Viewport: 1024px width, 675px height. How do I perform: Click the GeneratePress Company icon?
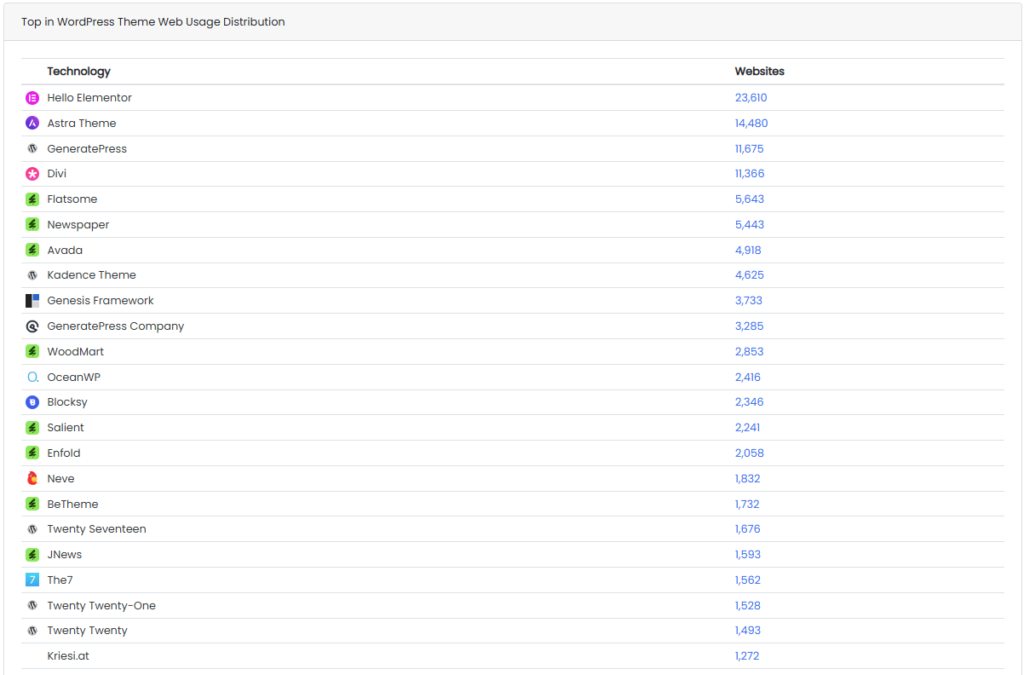(32, 326)
